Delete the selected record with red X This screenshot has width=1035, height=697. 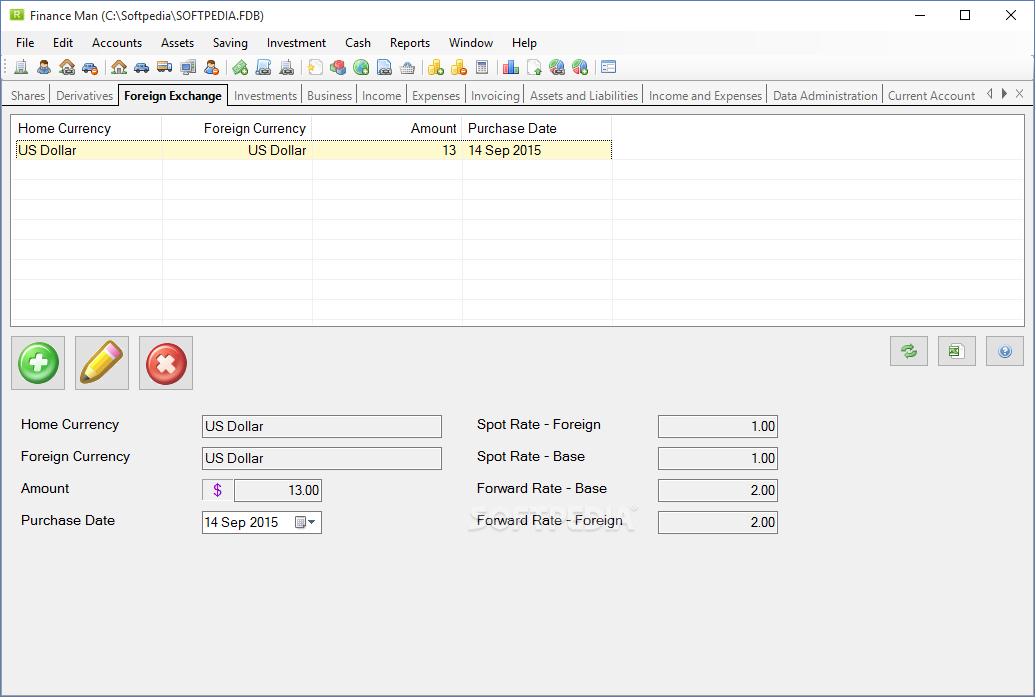click(x=166, y=363)
